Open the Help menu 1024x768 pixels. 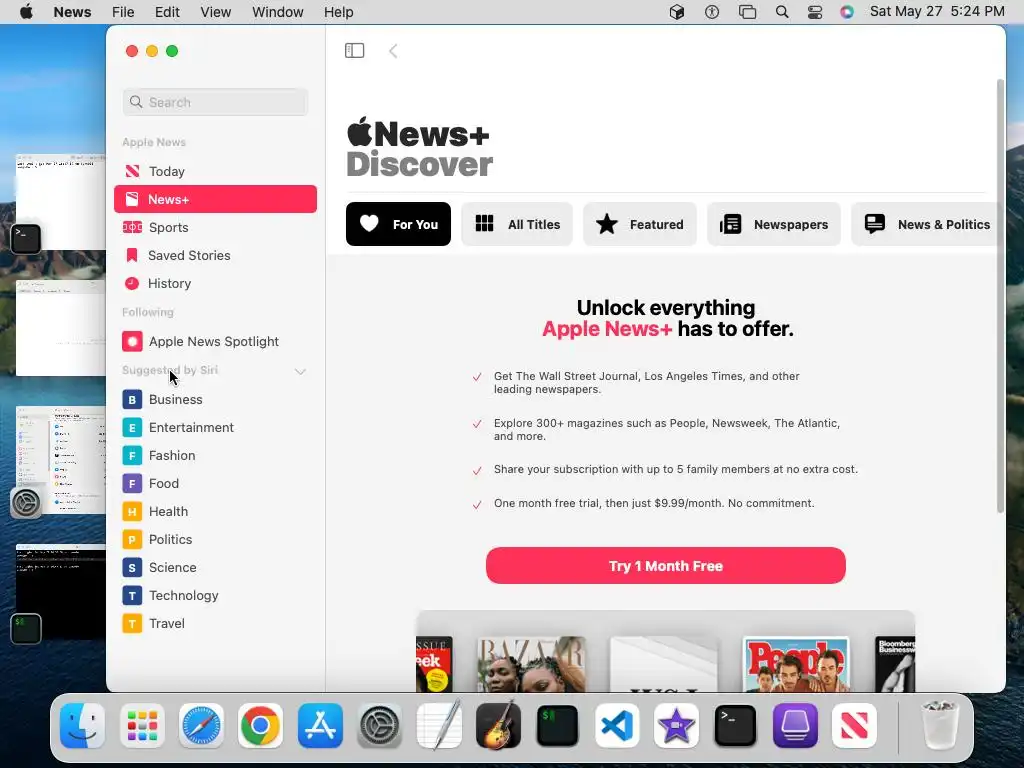pos(338,12)
